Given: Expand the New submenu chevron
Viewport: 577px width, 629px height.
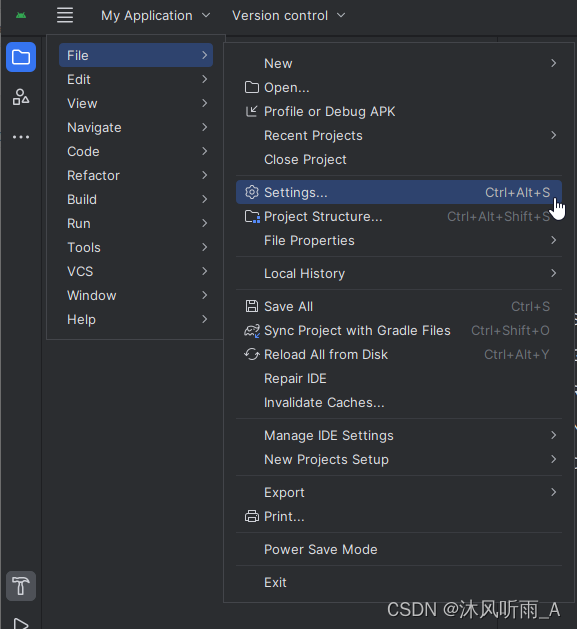Looking at the screenshot, I should [553, 63].
